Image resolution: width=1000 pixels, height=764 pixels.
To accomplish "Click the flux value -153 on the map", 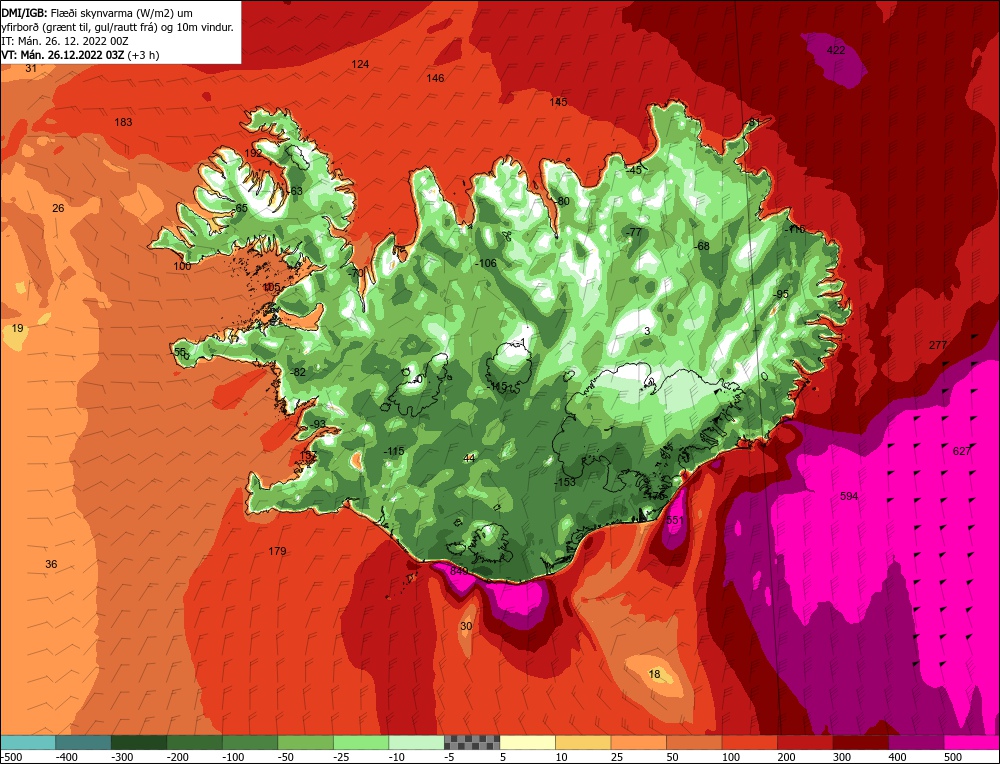I will (564, 482).
